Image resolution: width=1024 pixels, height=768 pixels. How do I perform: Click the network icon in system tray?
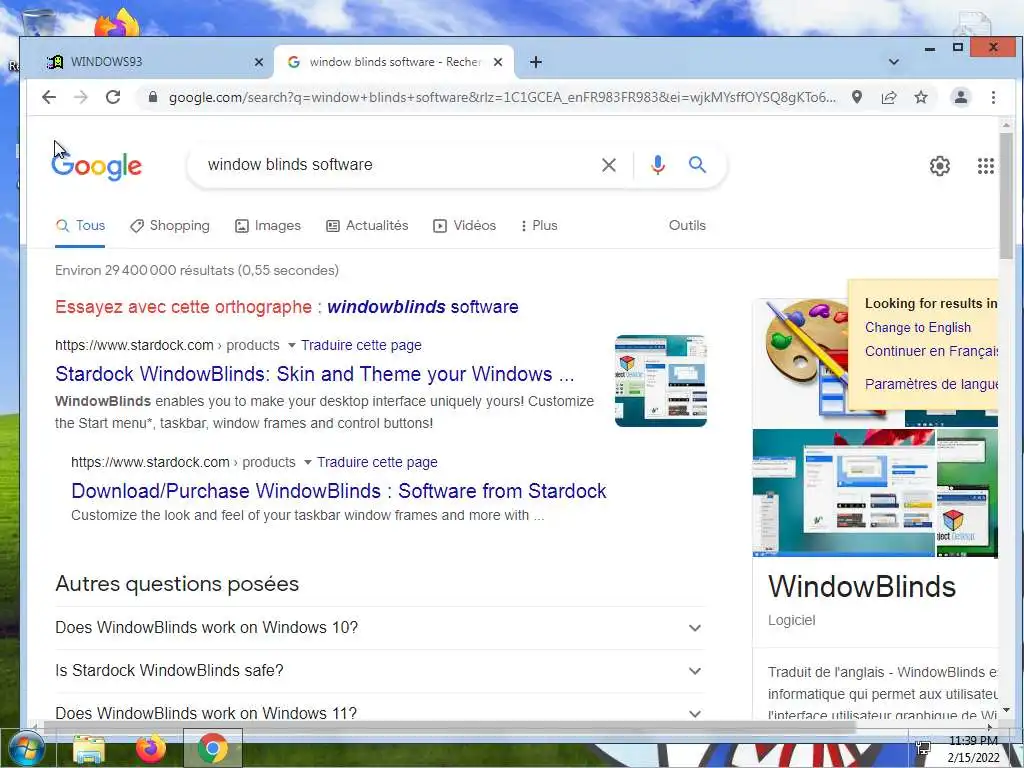click(x=923, y=748)
